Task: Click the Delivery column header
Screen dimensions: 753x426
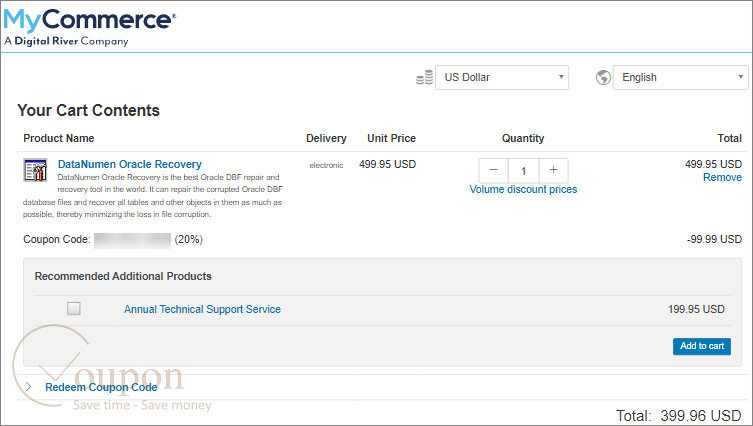Action: [326, 138]
